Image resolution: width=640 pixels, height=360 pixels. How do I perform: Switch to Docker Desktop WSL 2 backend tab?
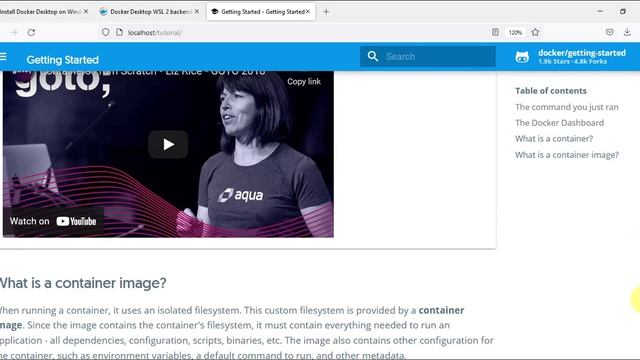[x=149, y=12]
